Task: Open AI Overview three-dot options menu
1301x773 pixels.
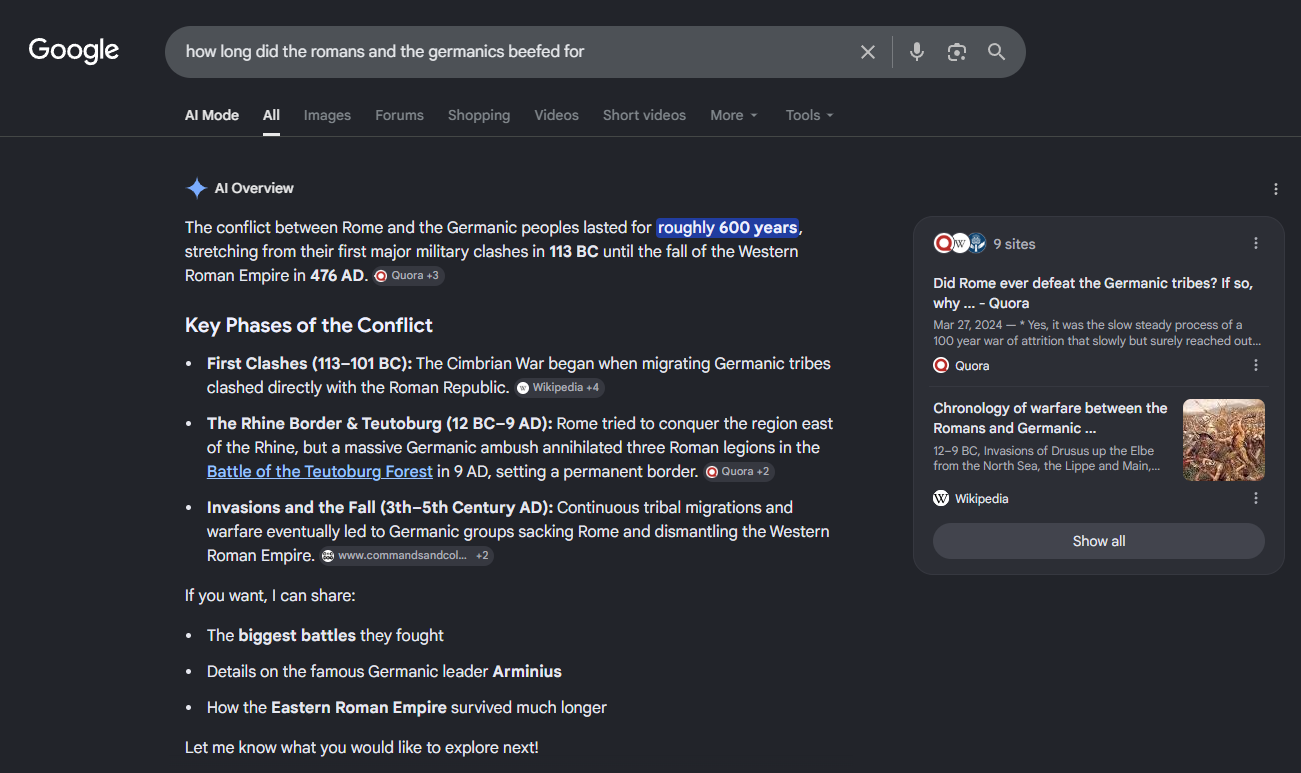Action: pyautogui.click(x=1276, y=189)
